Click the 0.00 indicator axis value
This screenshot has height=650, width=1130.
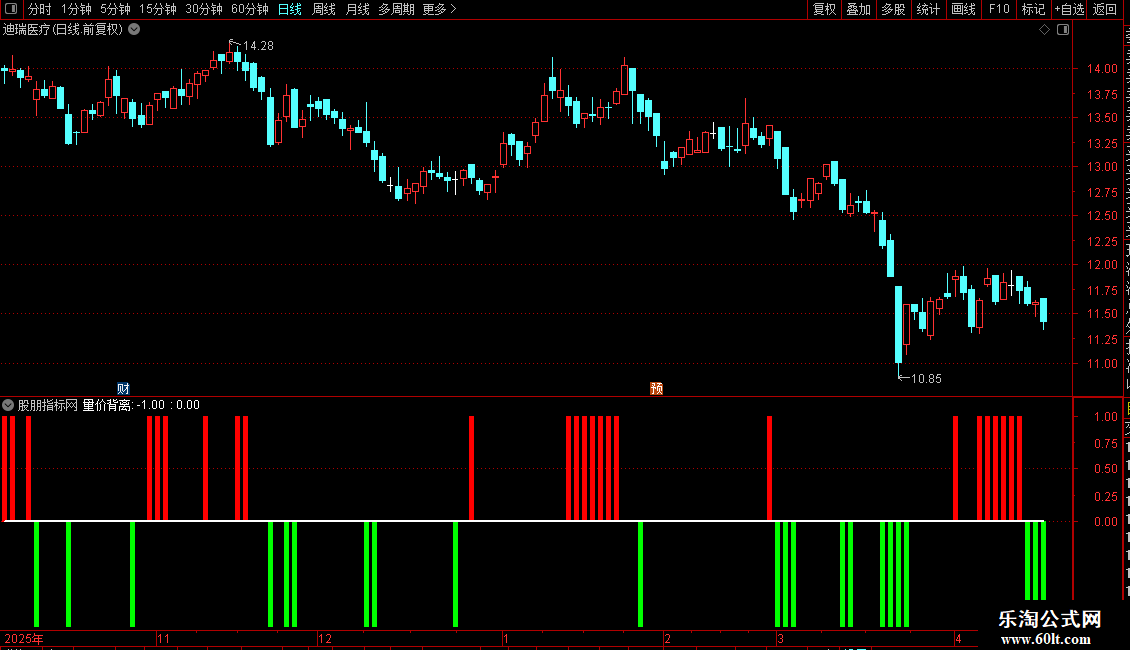pyautogui.click(x=1105, y=522)
